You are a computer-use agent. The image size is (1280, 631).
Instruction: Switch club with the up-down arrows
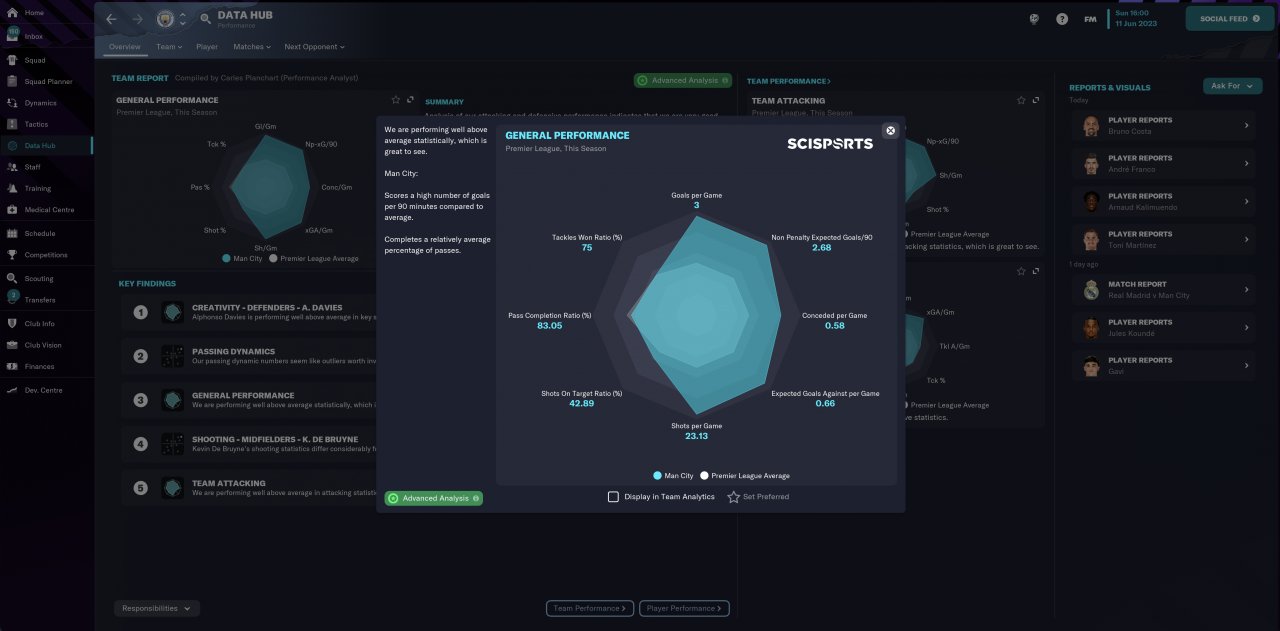click(x=183, y=19)
